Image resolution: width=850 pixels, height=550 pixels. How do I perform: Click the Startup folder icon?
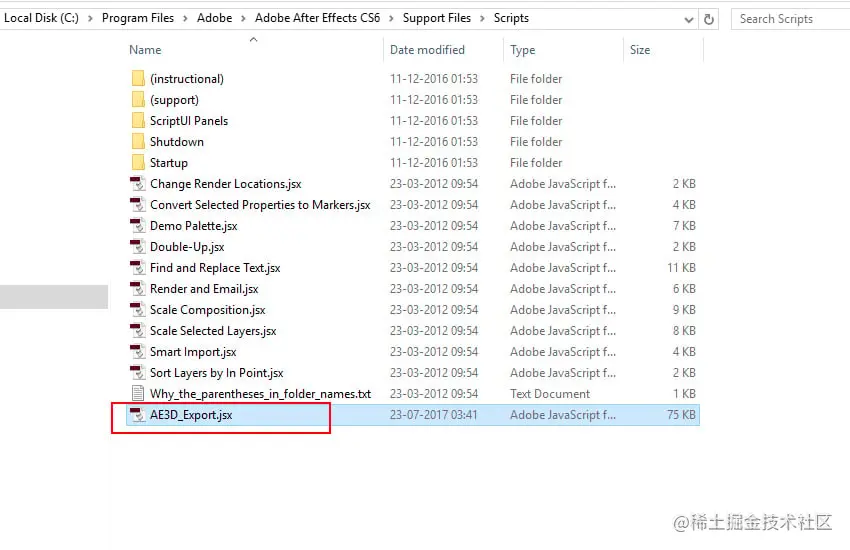coord(138,163)
